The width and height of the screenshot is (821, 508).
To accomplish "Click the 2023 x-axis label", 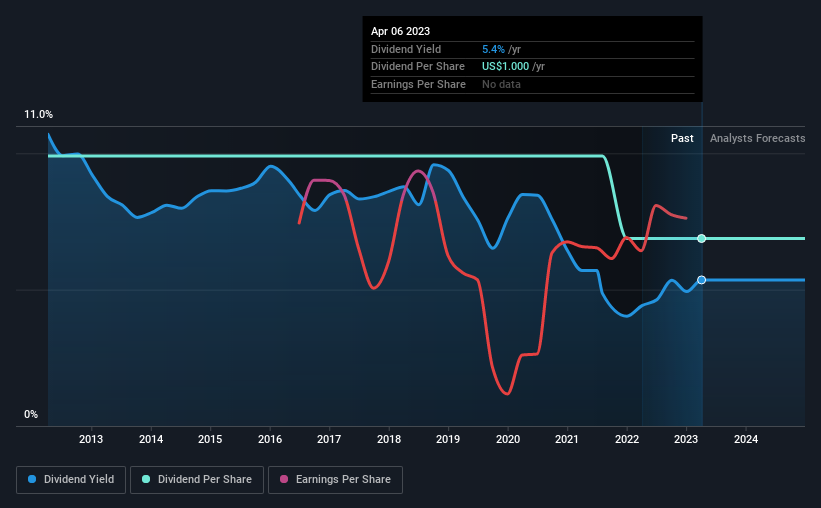I will tap(686, 439).
